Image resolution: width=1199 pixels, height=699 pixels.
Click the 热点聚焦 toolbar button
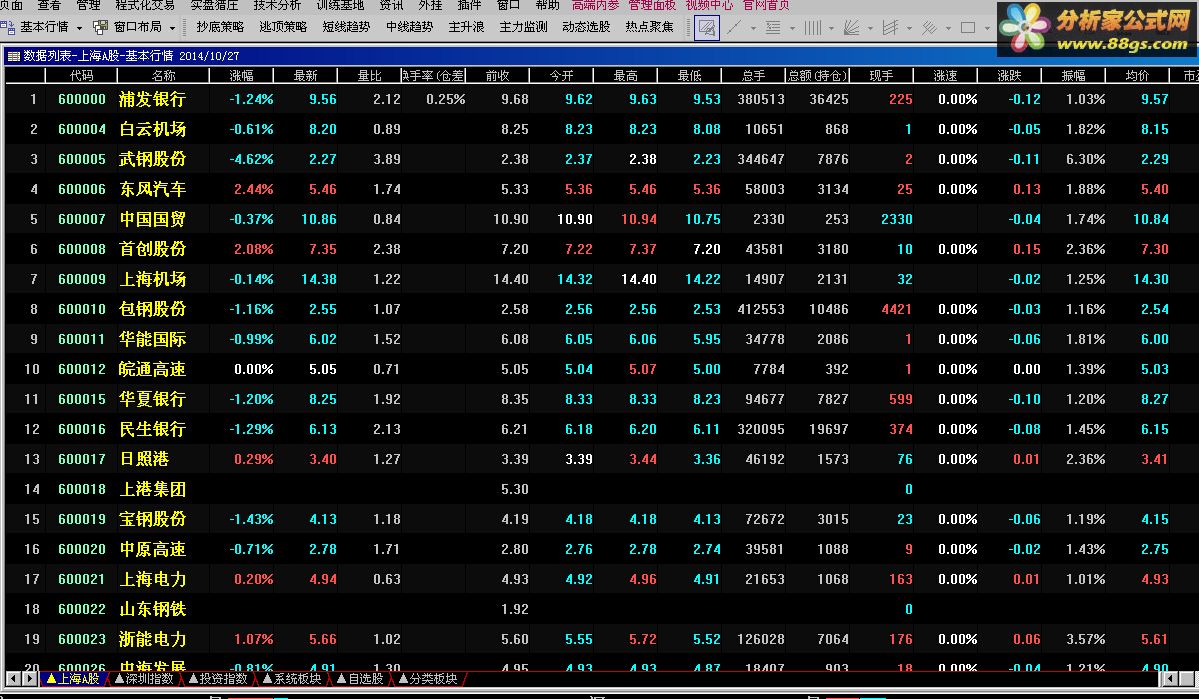(650, 27)
